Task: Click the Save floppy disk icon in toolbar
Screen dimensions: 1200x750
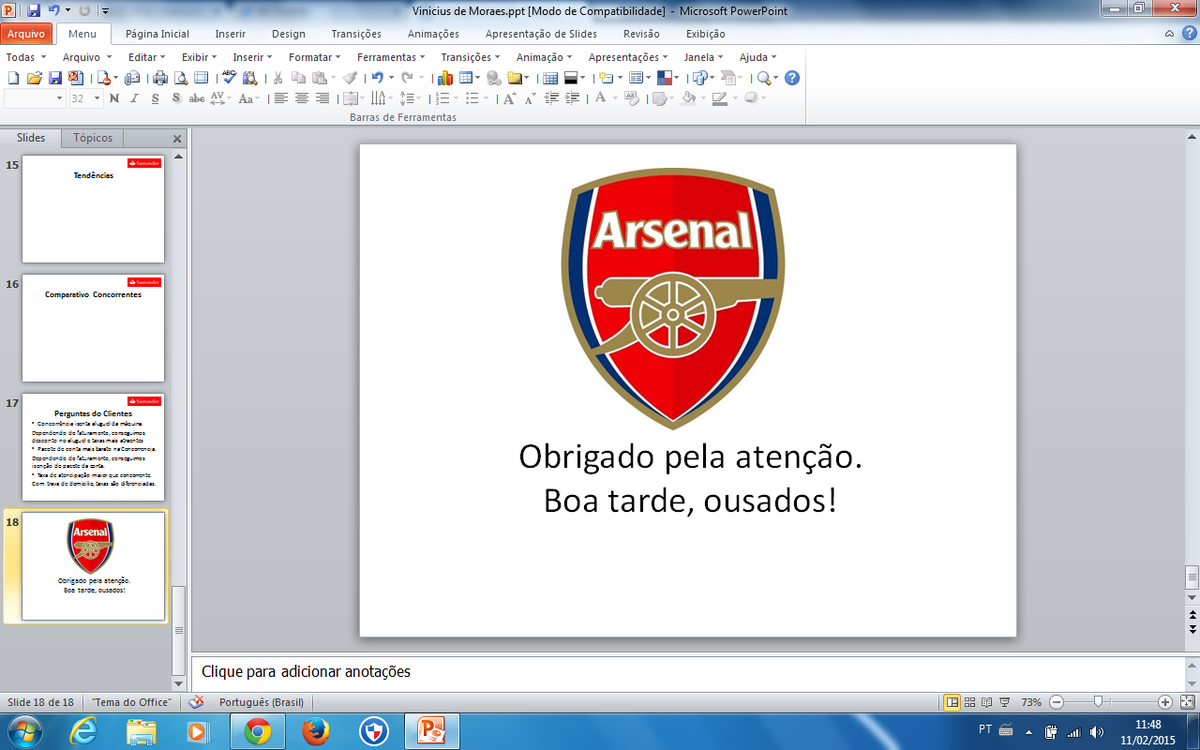Action: (x=55, y=78)
